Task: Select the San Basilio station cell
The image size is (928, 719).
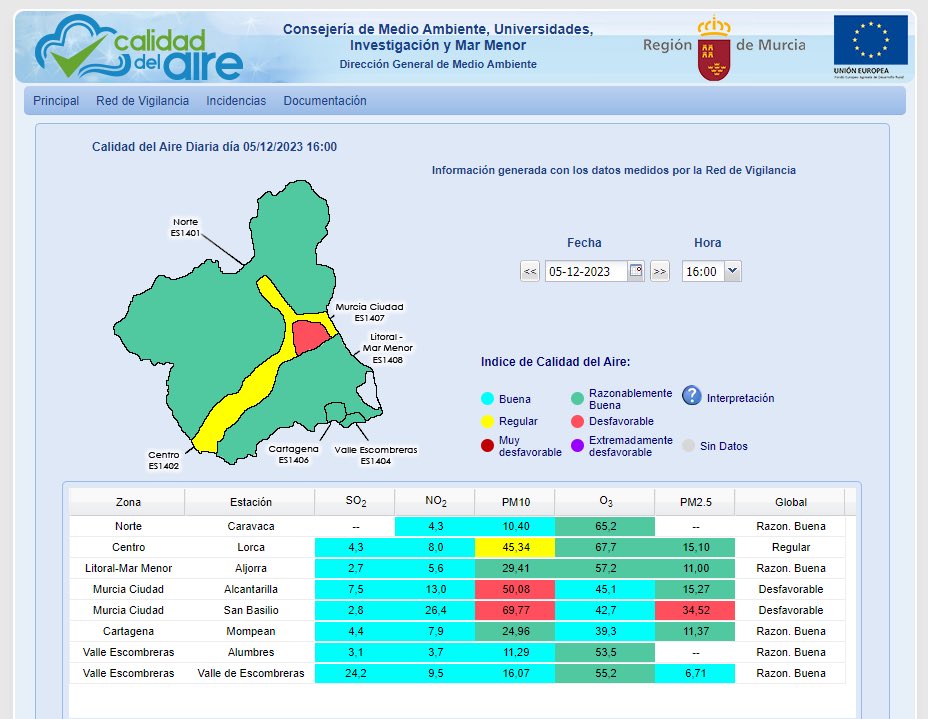Action: [x=250, y=610]
